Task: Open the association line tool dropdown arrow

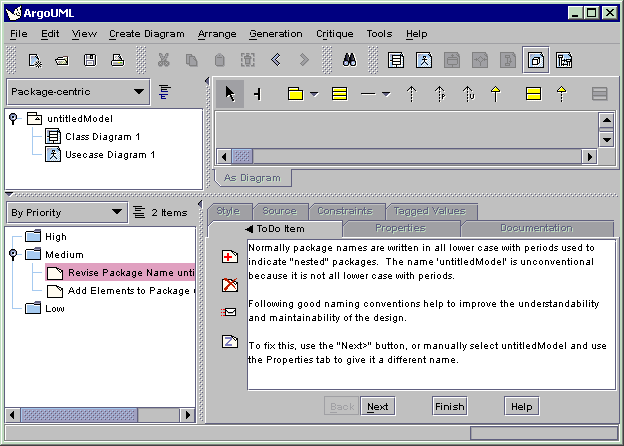Action: (386, 94)
